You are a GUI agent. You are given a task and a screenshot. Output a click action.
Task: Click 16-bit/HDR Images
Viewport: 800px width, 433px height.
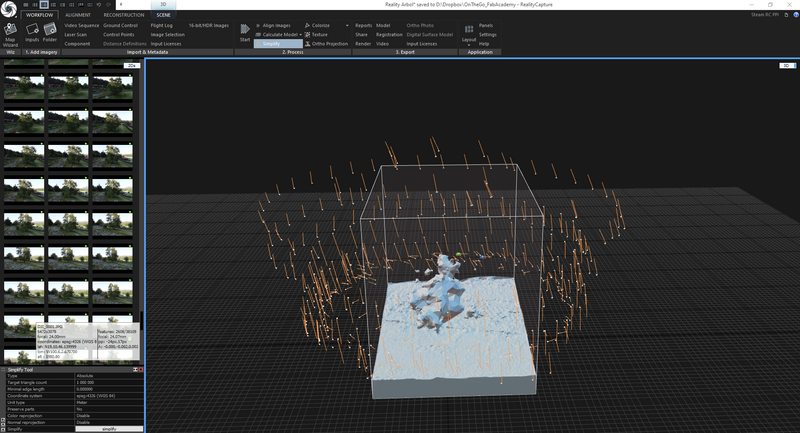pos(209,26)
